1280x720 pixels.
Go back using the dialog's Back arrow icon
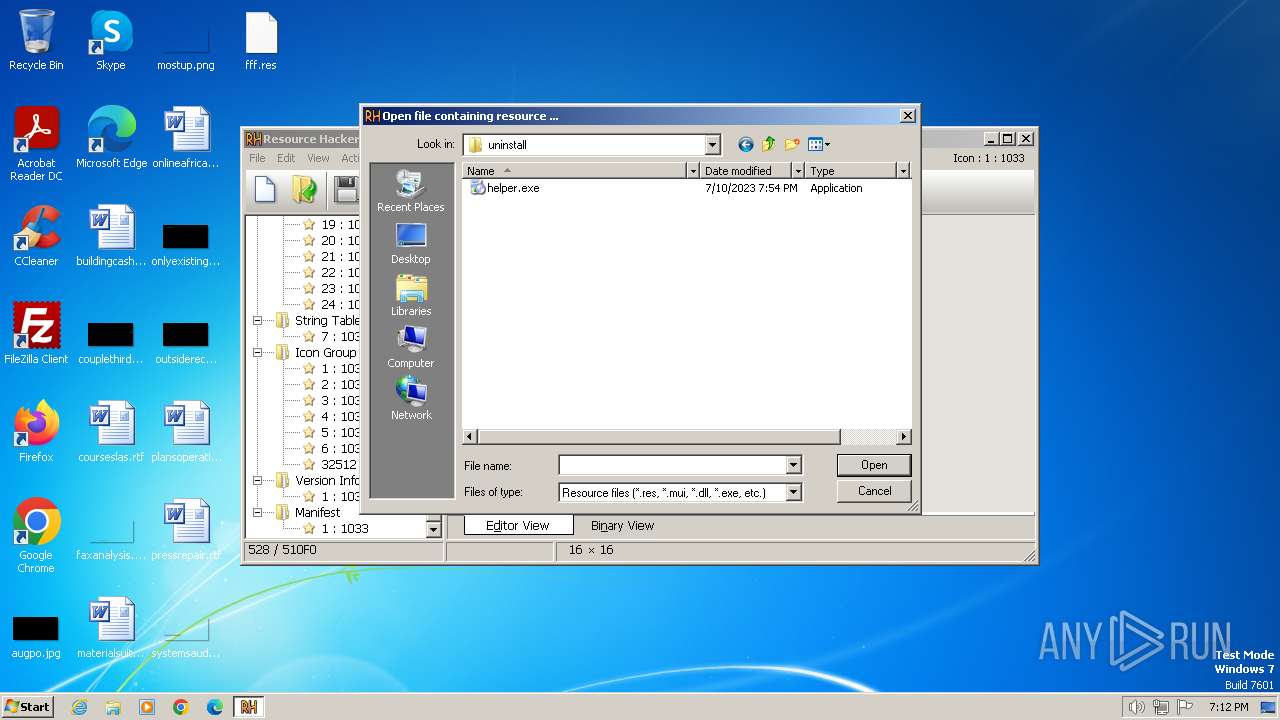coord(745,145)
